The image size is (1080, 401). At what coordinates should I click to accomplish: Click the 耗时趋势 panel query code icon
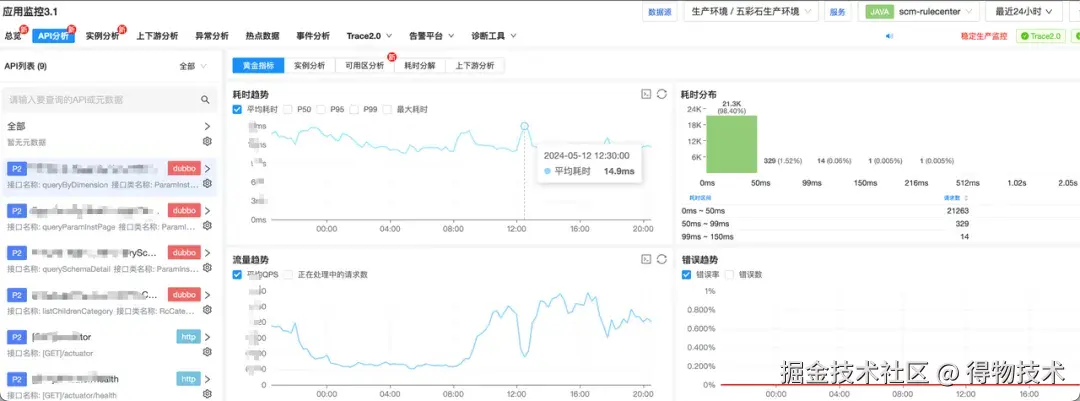click(646, 94)
